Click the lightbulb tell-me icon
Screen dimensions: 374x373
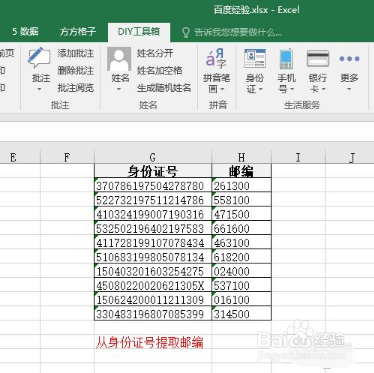[186, 32]
